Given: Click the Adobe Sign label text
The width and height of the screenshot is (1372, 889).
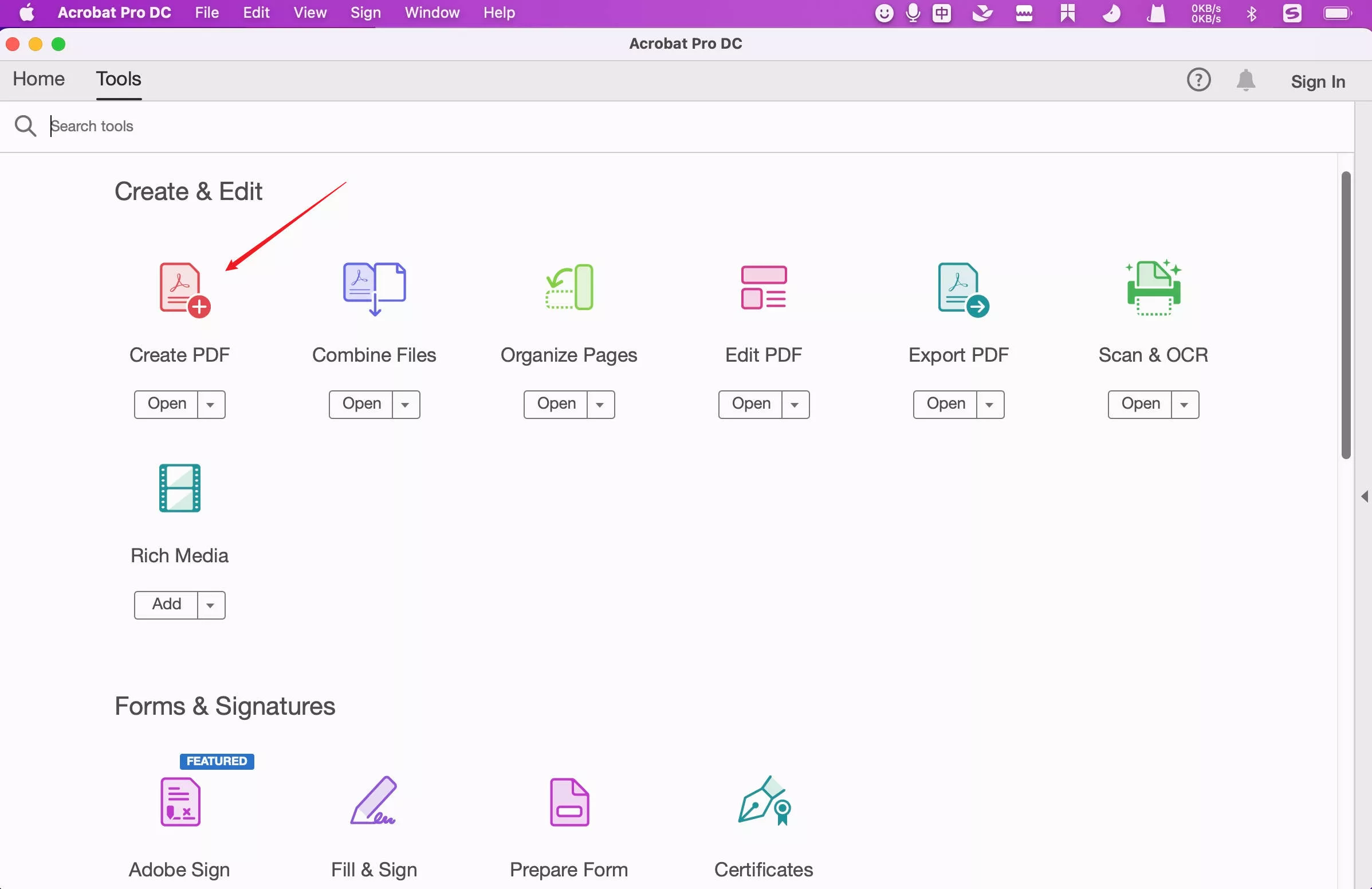Looking at the screenshot, I should pos(179,870).
